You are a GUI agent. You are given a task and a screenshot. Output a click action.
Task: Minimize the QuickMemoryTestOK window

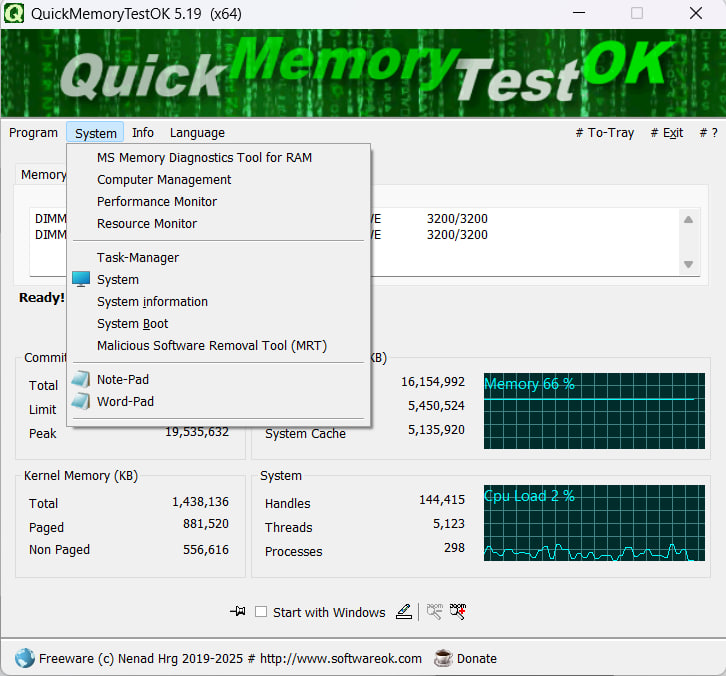click(579, 13)
